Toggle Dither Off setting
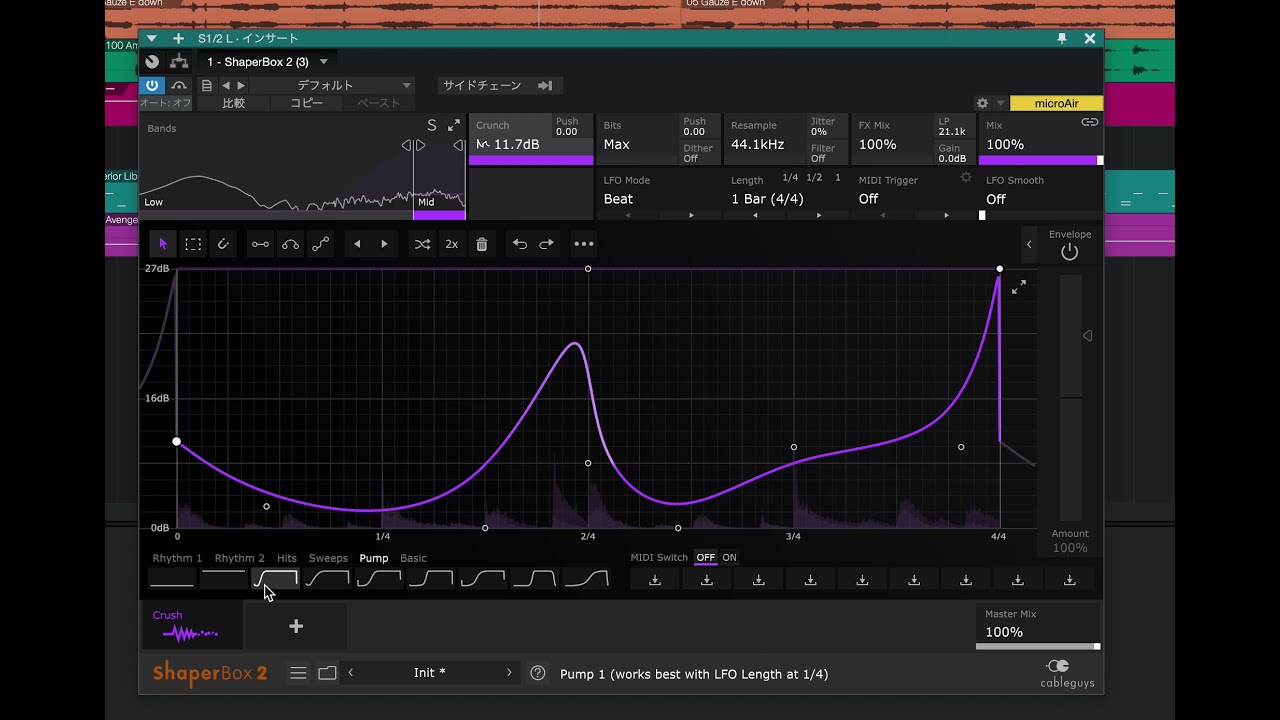 click(x=698, y=153)
